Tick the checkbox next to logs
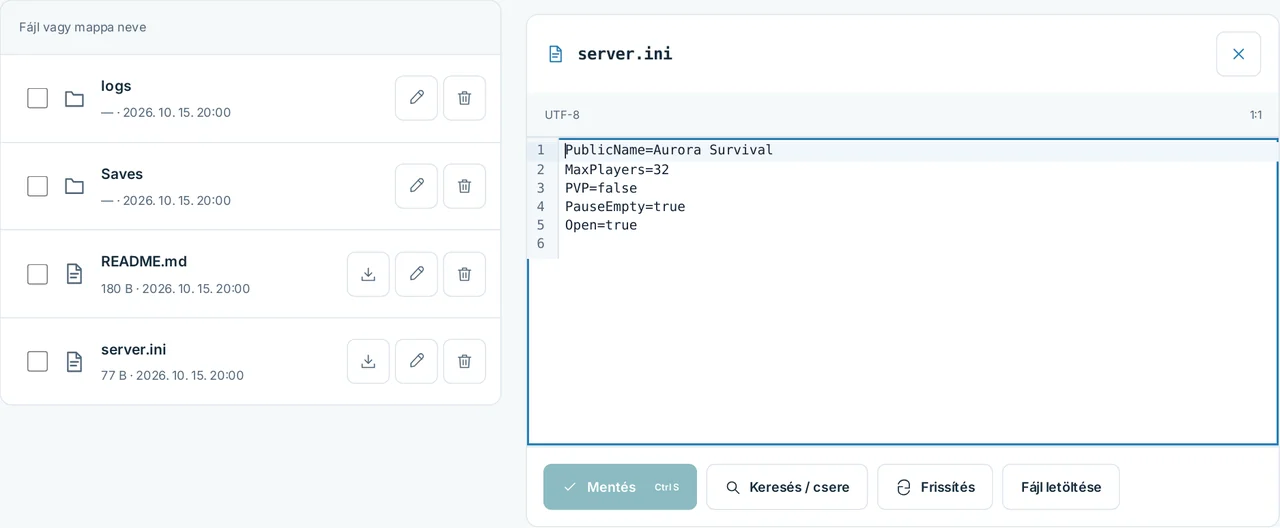Image resolution: width=1280 pixels, height=528 pixels. pos(37,98)
